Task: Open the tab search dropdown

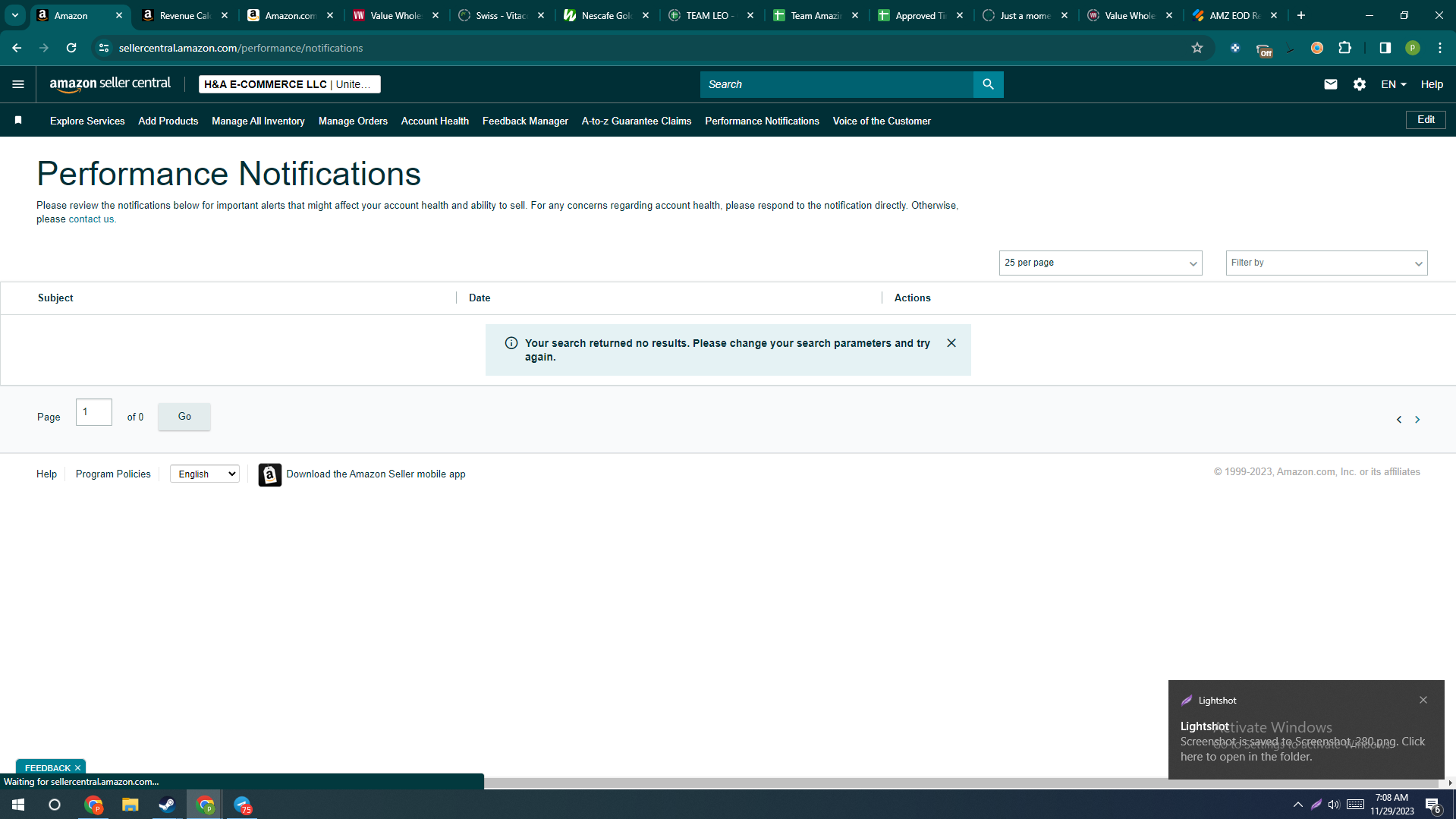Action: 14,15
